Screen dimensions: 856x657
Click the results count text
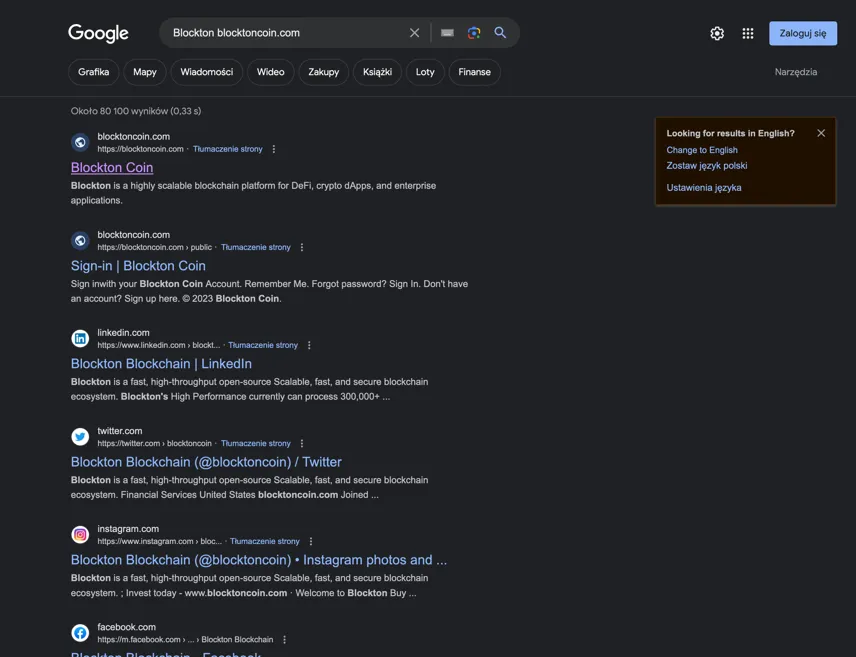tap(136, 111)
